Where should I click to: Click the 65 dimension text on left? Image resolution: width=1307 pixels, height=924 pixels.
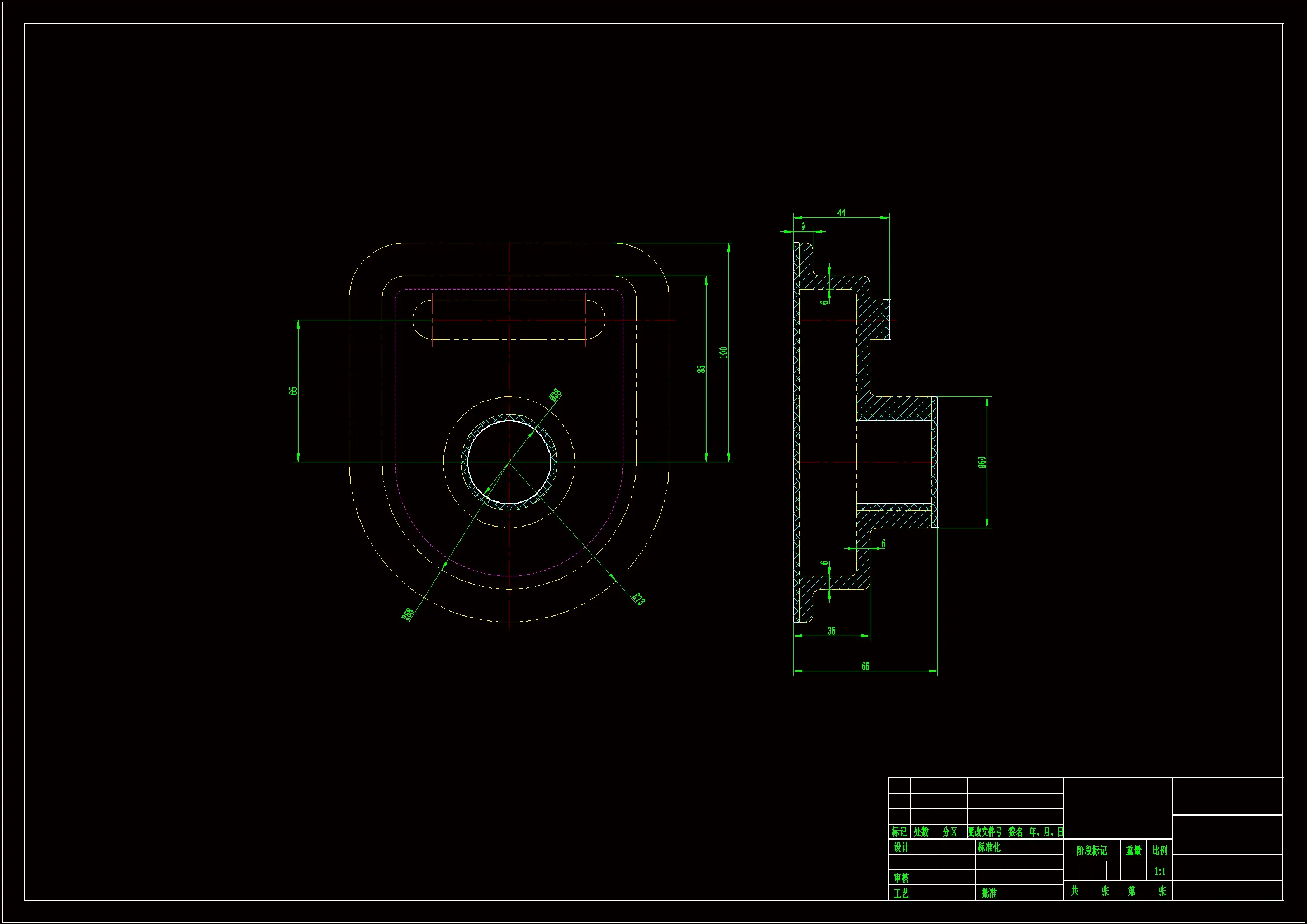pyautogui.click(x=293, y=391)
